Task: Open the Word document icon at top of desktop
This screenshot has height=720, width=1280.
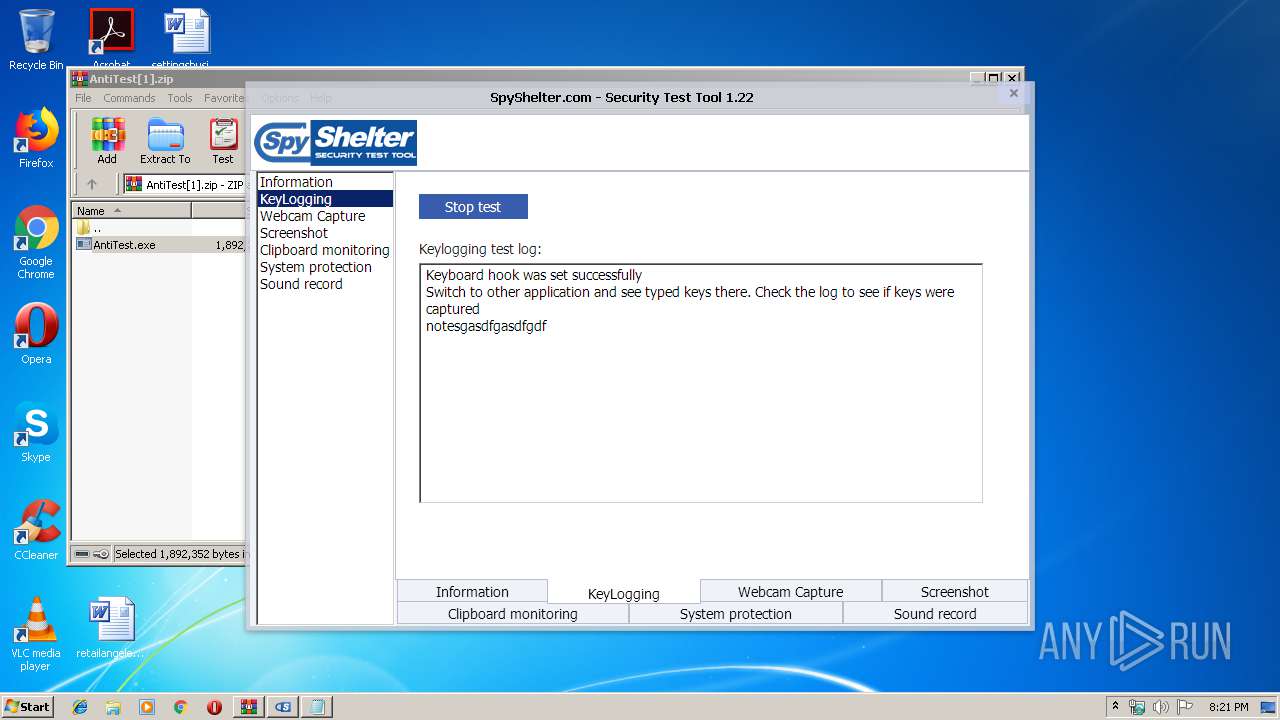Action: click(x=187, y=38)
